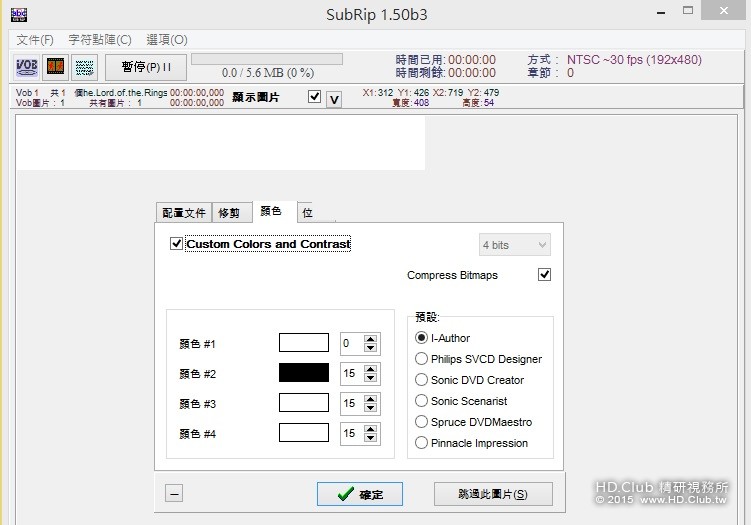Click the 顏色 #4 color swatch
Image resolution: width=751 pixels, height=525 pixels.
pyautogui.click(x=304, y=433)
